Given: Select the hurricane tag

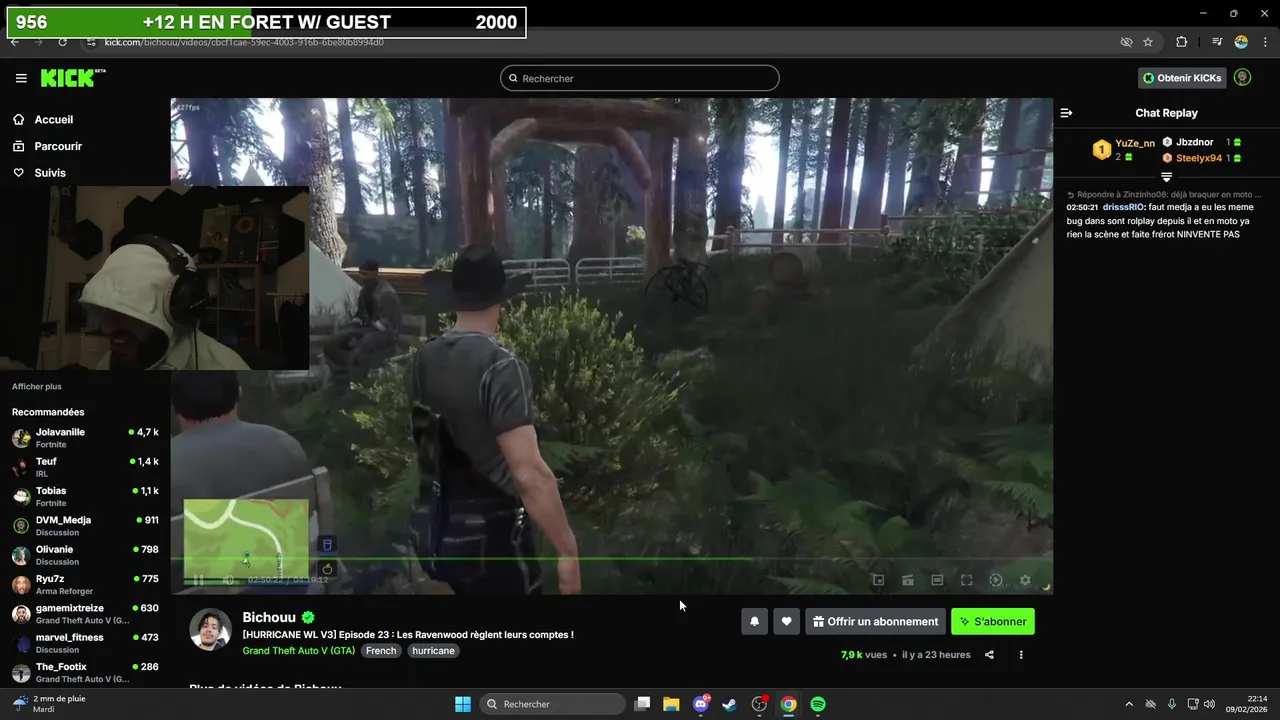Looking at the screenshot, I should pyautogui.click(x=434, y=650).
